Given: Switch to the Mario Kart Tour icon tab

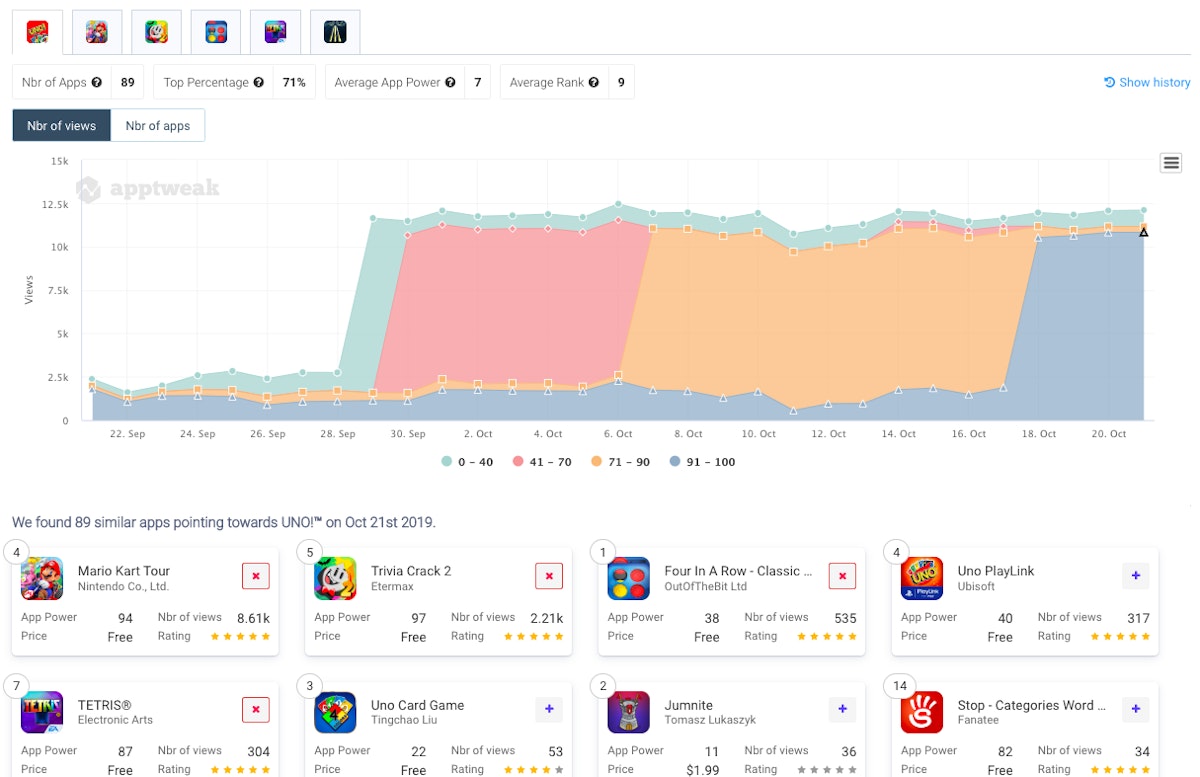Looking at the screenshot, I should (97, 32).
